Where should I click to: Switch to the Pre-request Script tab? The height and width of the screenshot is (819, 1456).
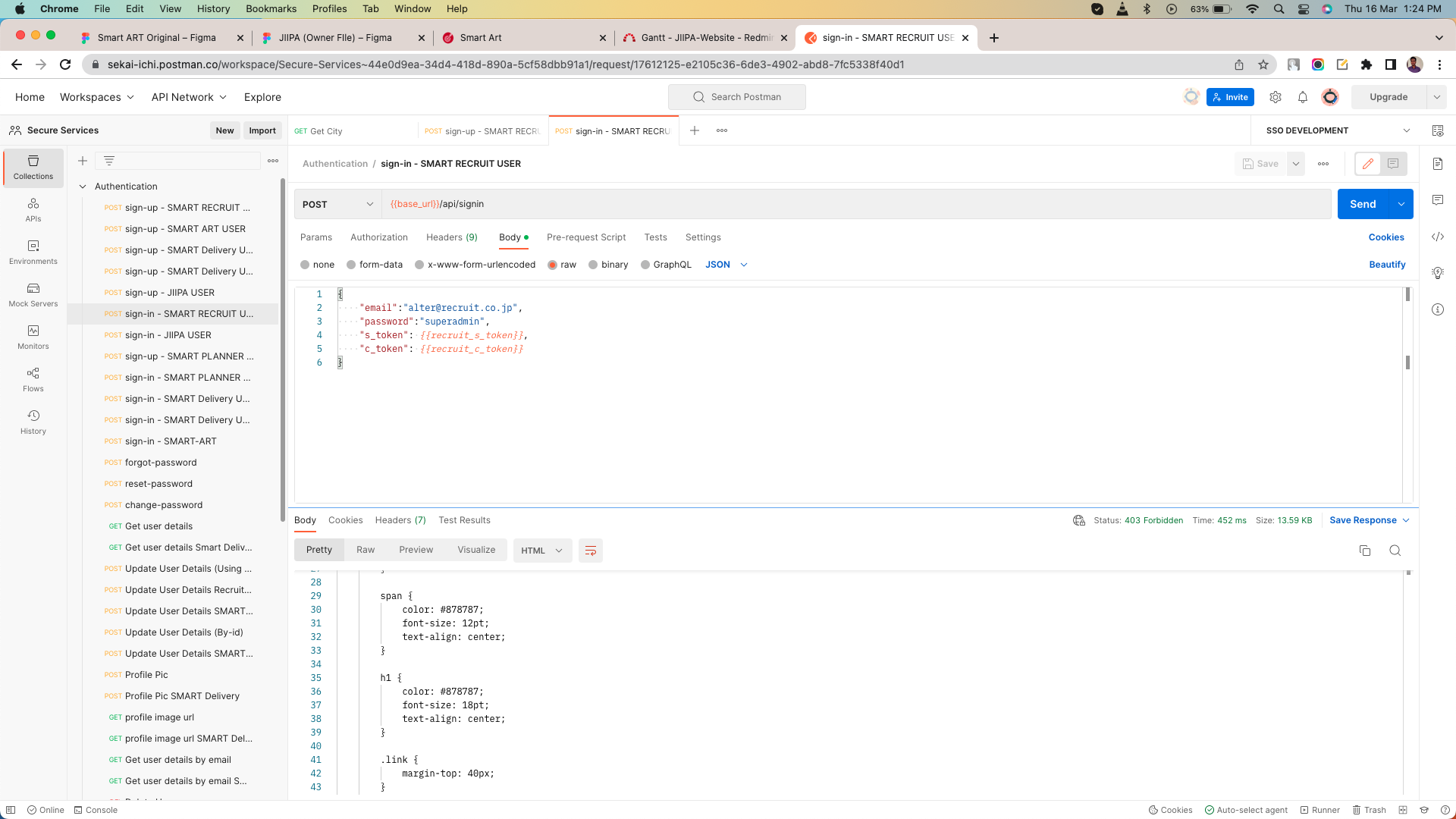point(586,237)
